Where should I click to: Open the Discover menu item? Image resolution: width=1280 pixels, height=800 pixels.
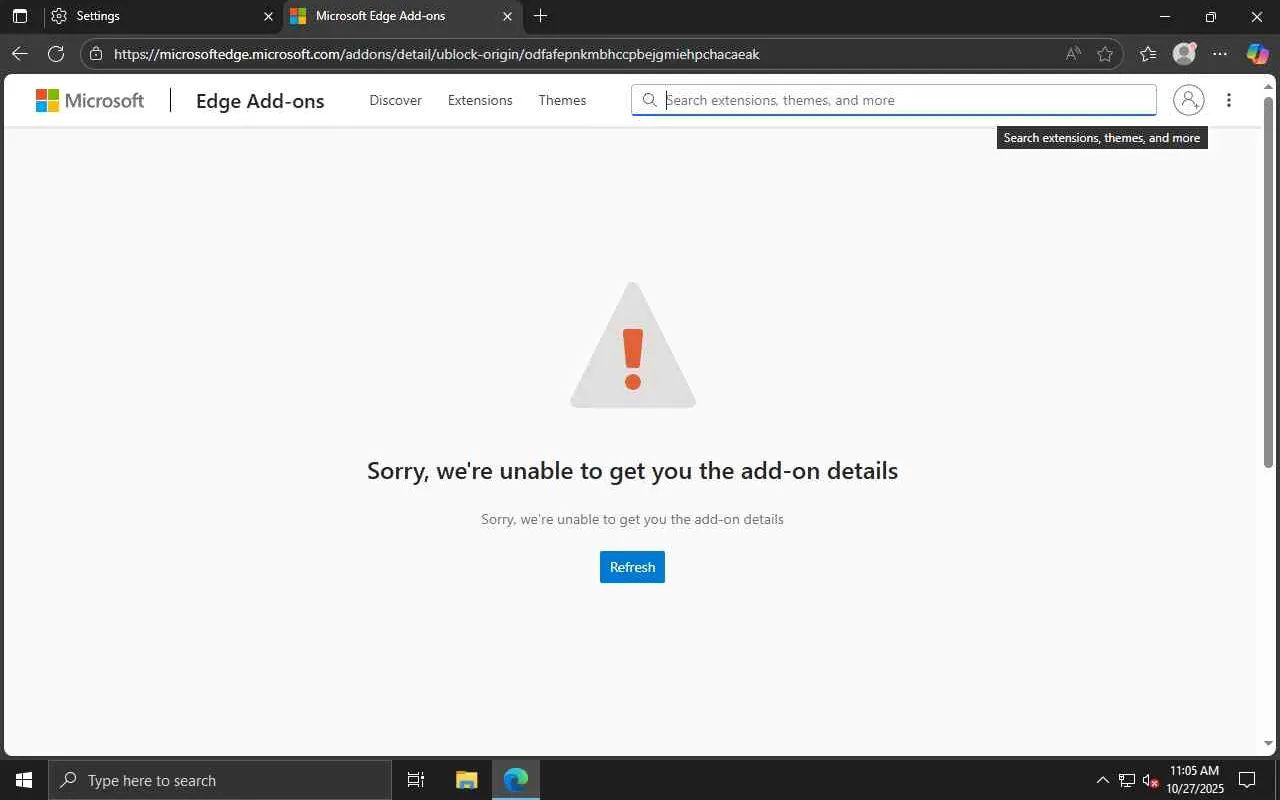[x=395, y=100]
